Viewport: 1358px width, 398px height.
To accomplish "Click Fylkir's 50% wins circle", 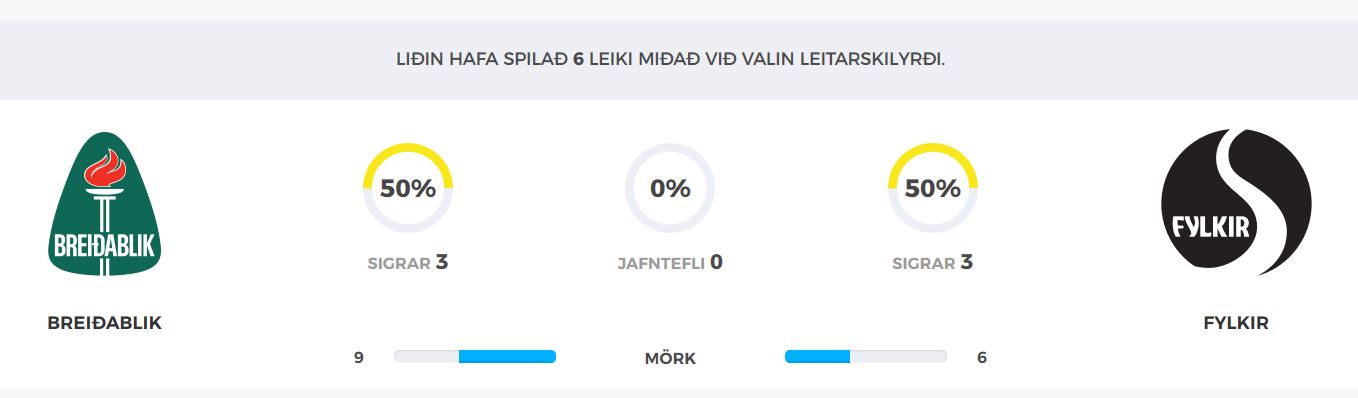I will point(933,188).
